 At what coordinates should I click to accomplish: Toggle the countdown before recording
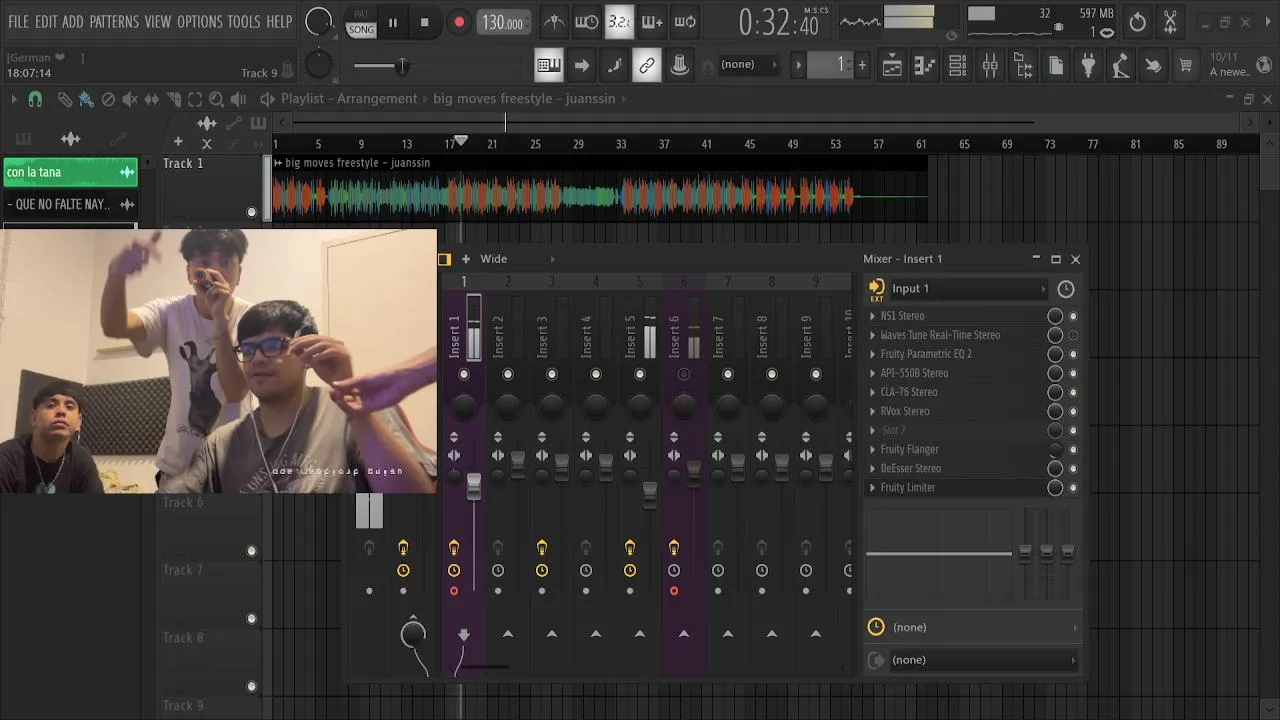pos(619,22)
